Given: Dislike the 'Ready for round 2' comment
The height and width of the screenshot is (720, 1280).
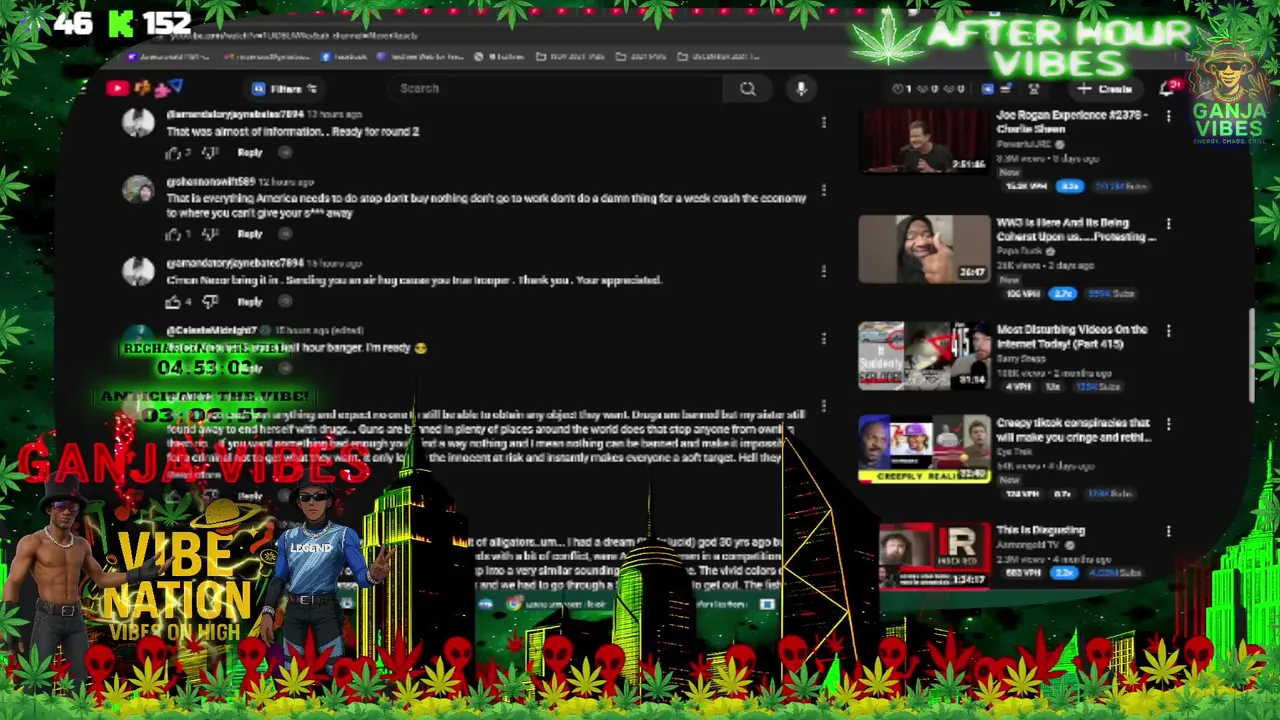Looking at the screenshot, I should pos(210,153).
